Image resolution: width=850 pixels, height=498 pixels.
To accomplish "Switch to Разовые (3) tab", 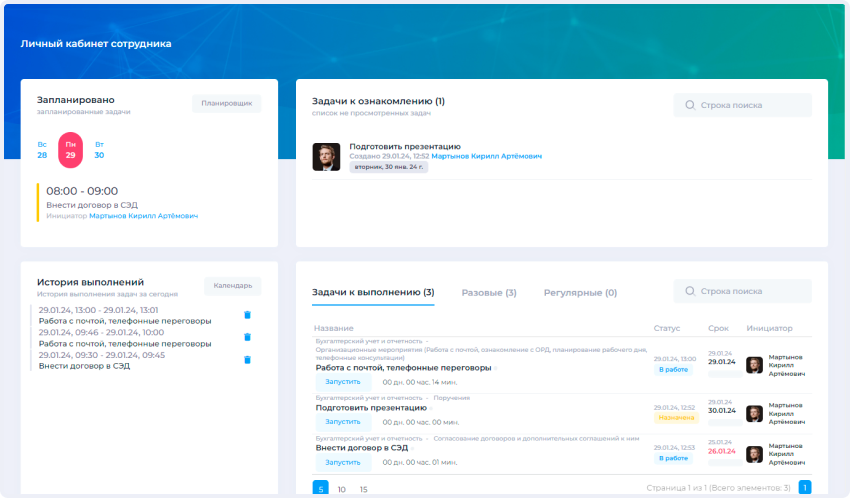I will [x=488, y=293].
